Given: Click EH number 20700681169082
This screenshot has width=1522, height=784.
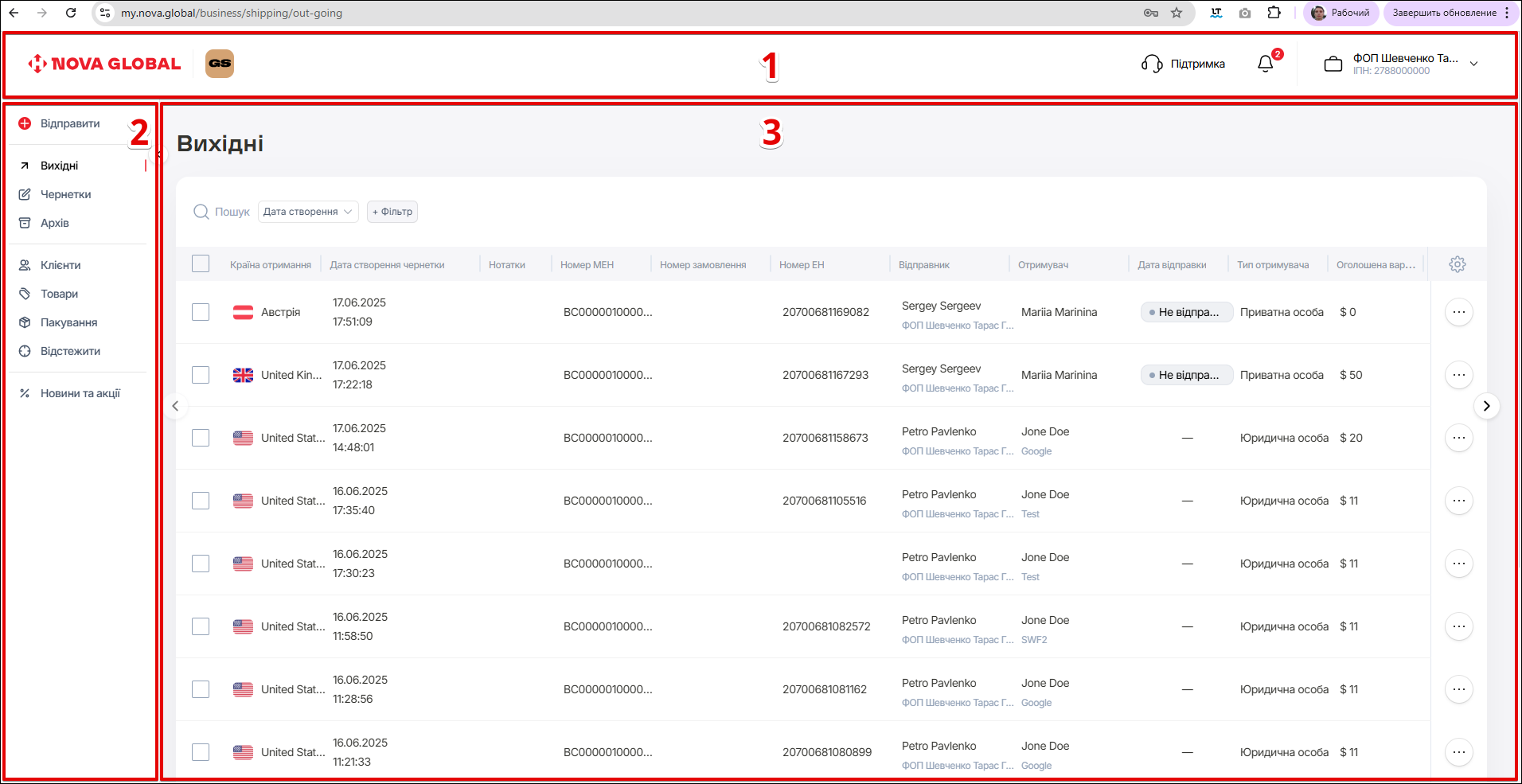Looking at the screenshot, I should [x=825, y=312].
